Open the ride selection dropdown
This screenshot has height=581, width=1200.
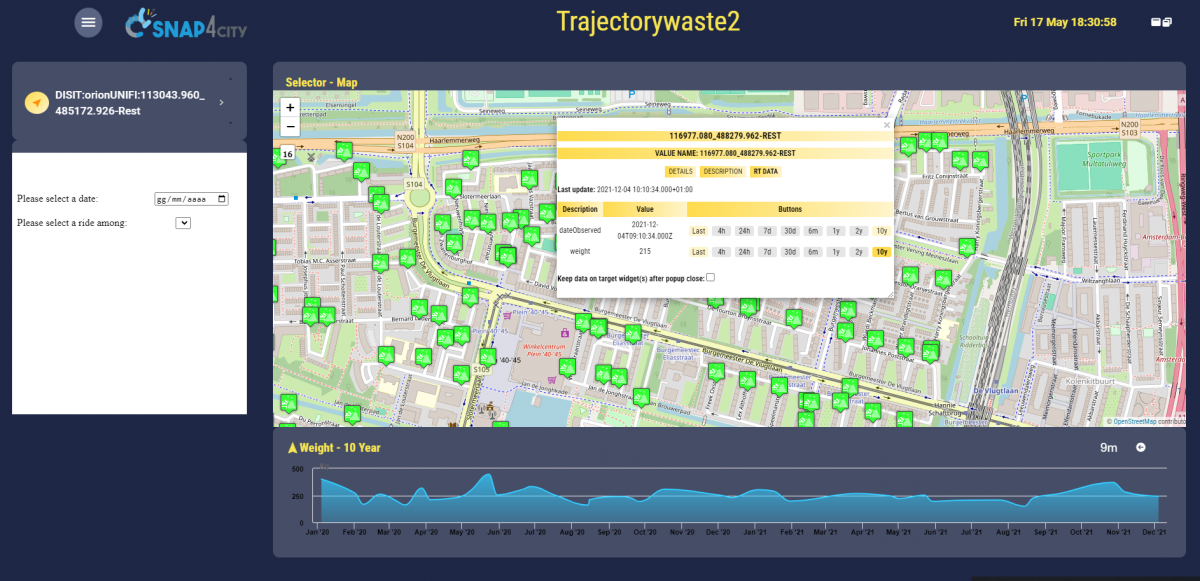183,223
